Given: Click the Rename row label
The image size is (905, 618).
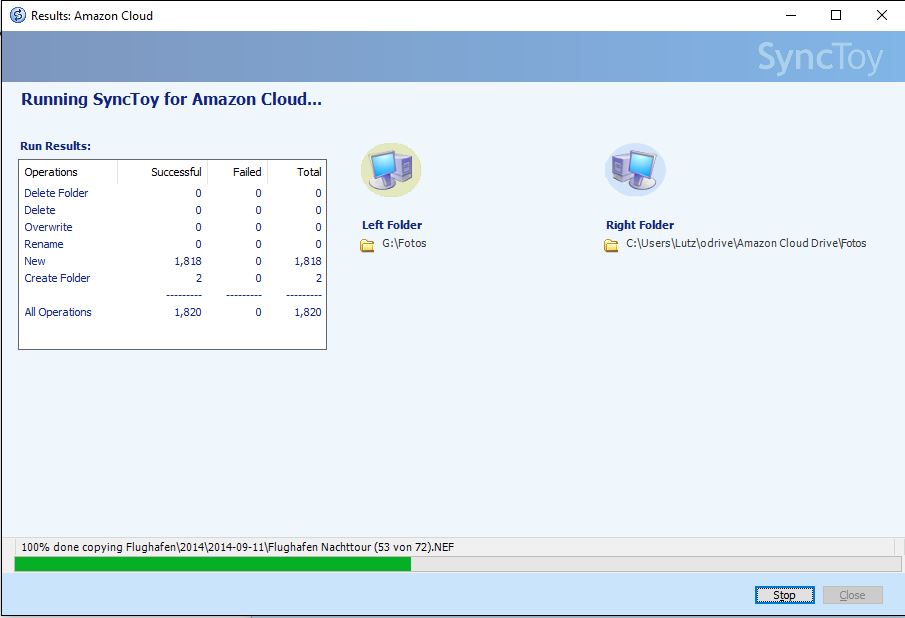Looking at the screenshot, I should (x=44, y=244).
